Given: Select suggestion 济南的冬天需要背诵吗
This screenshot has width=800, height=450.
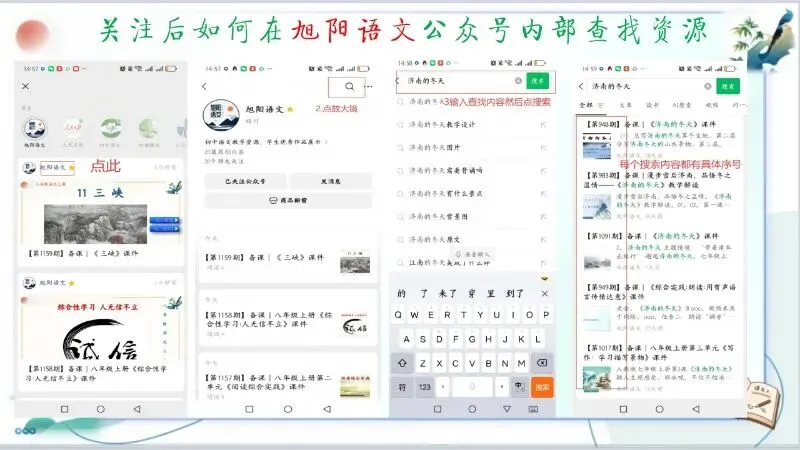Looking at the screenshot, I should [445, 170].
